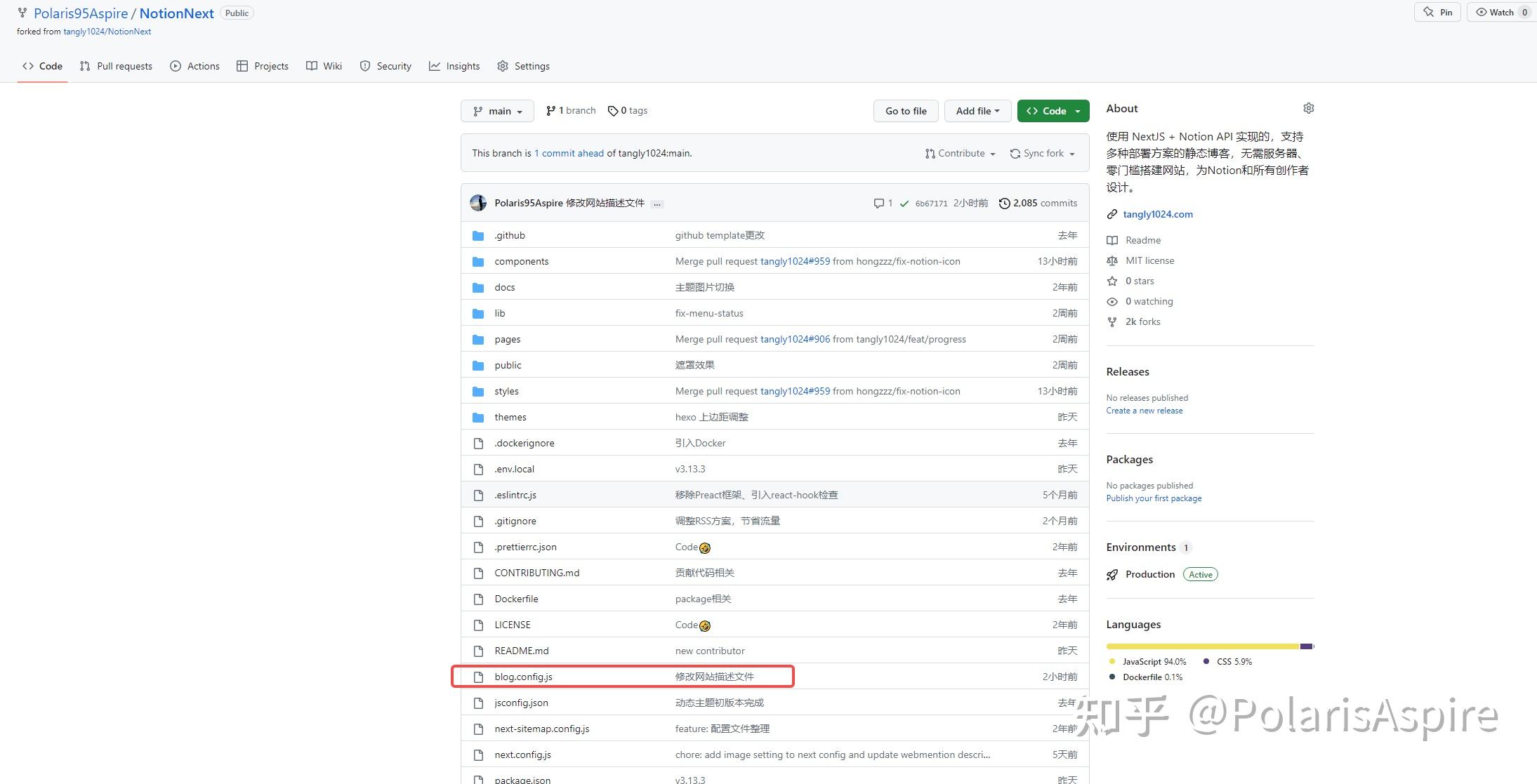The width and height of the screenshot is (1537, 784).
Task: Click the tags icon showing 0 tags
Action: click(613, 111)
